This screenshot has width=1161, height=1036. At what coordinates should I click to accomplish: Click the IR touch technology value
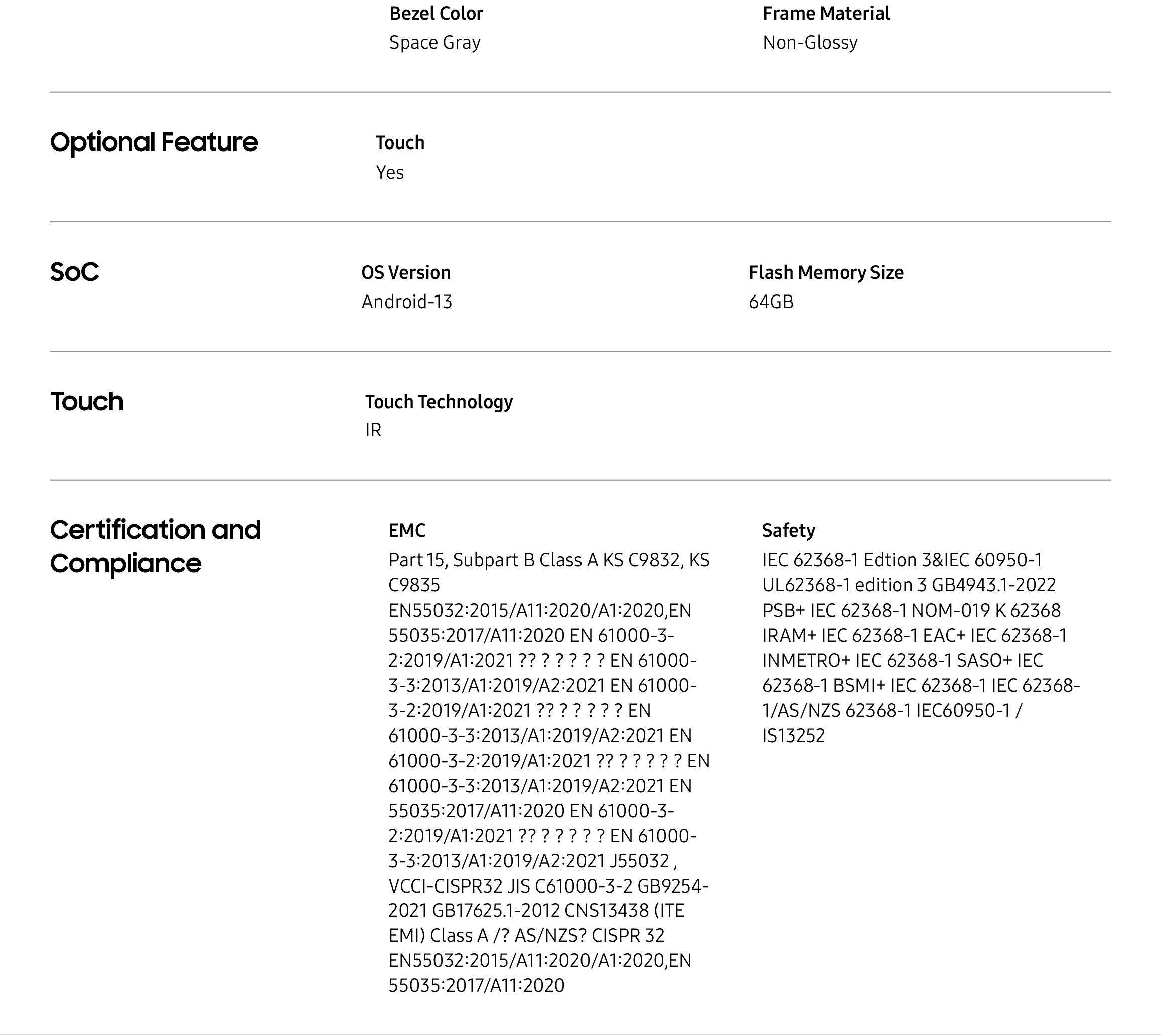click(x=373, y=430)
